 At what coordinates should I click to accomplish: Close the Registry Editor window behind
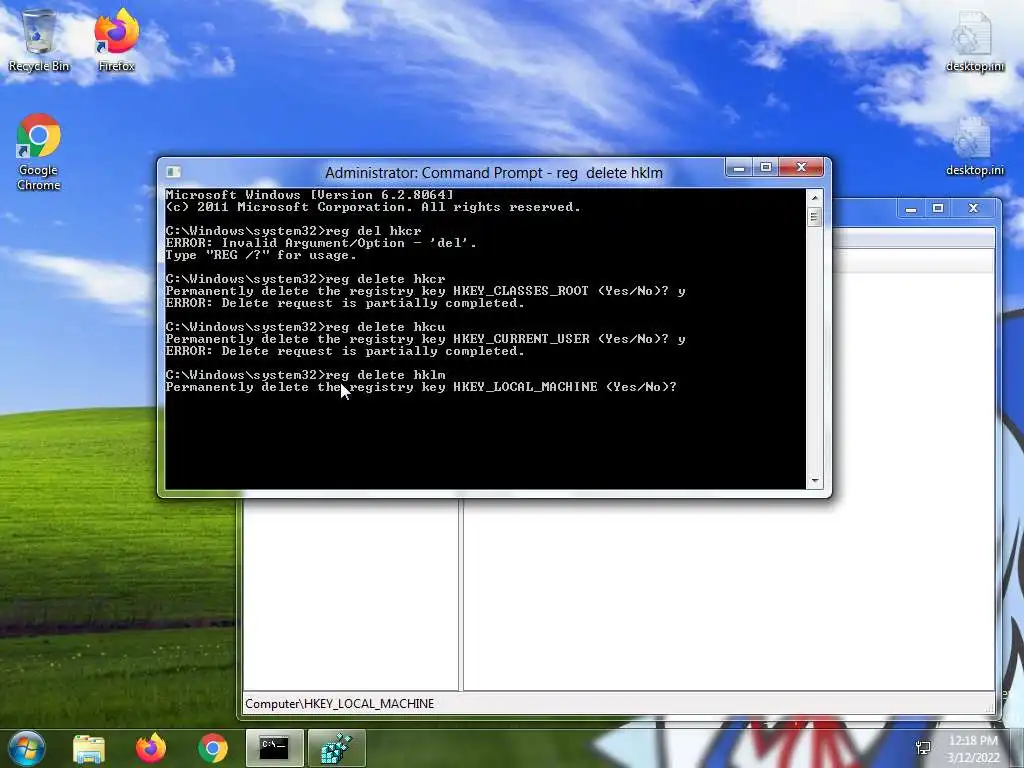[974, 208]
